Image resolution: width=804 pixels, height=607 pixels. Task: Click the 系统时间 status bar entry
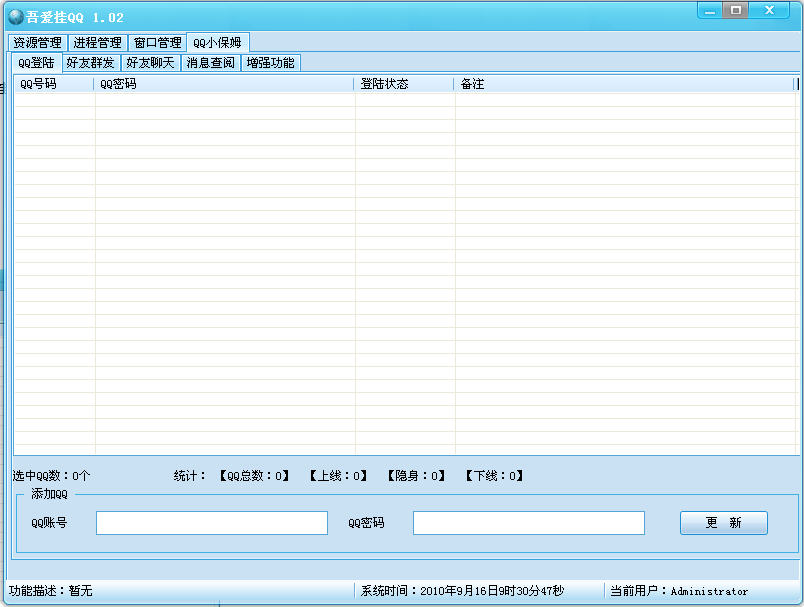(462, 591)
